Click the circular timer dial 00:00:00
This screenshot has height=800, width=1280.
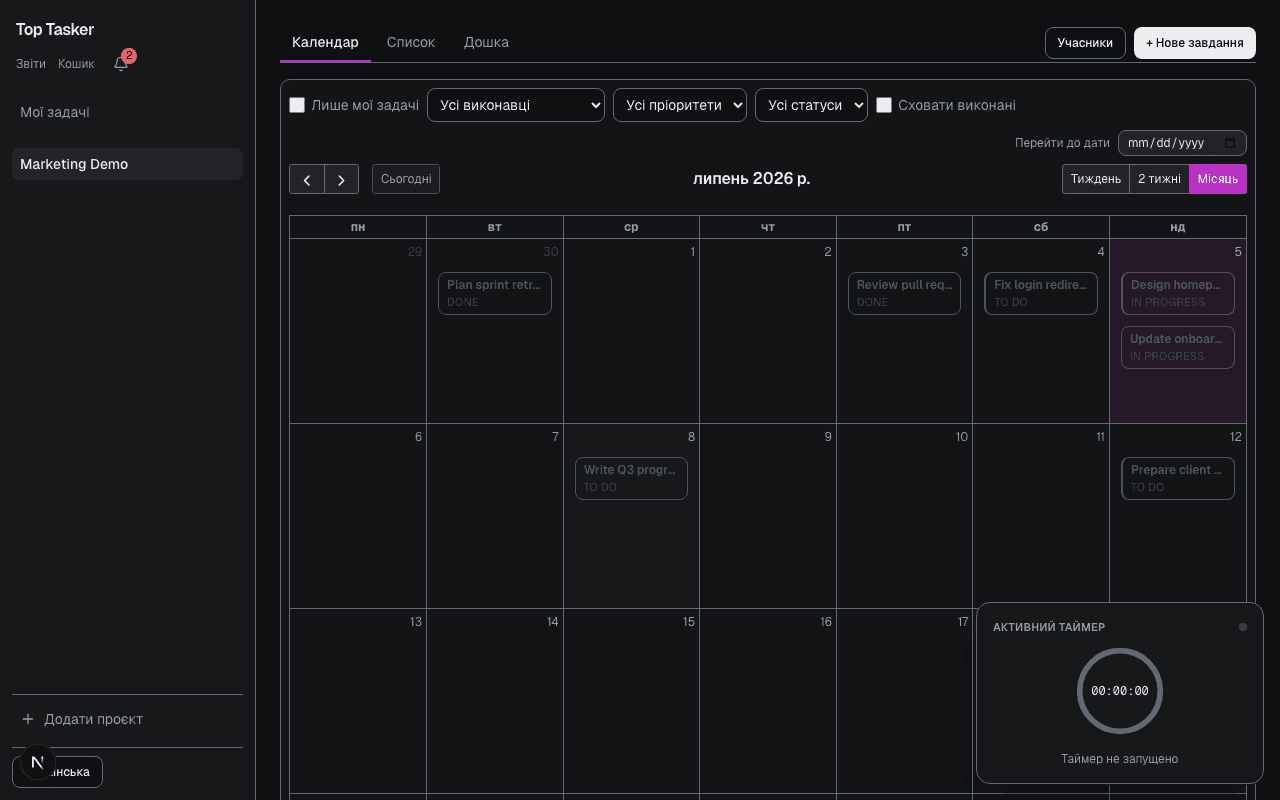tap(1120, 691)
